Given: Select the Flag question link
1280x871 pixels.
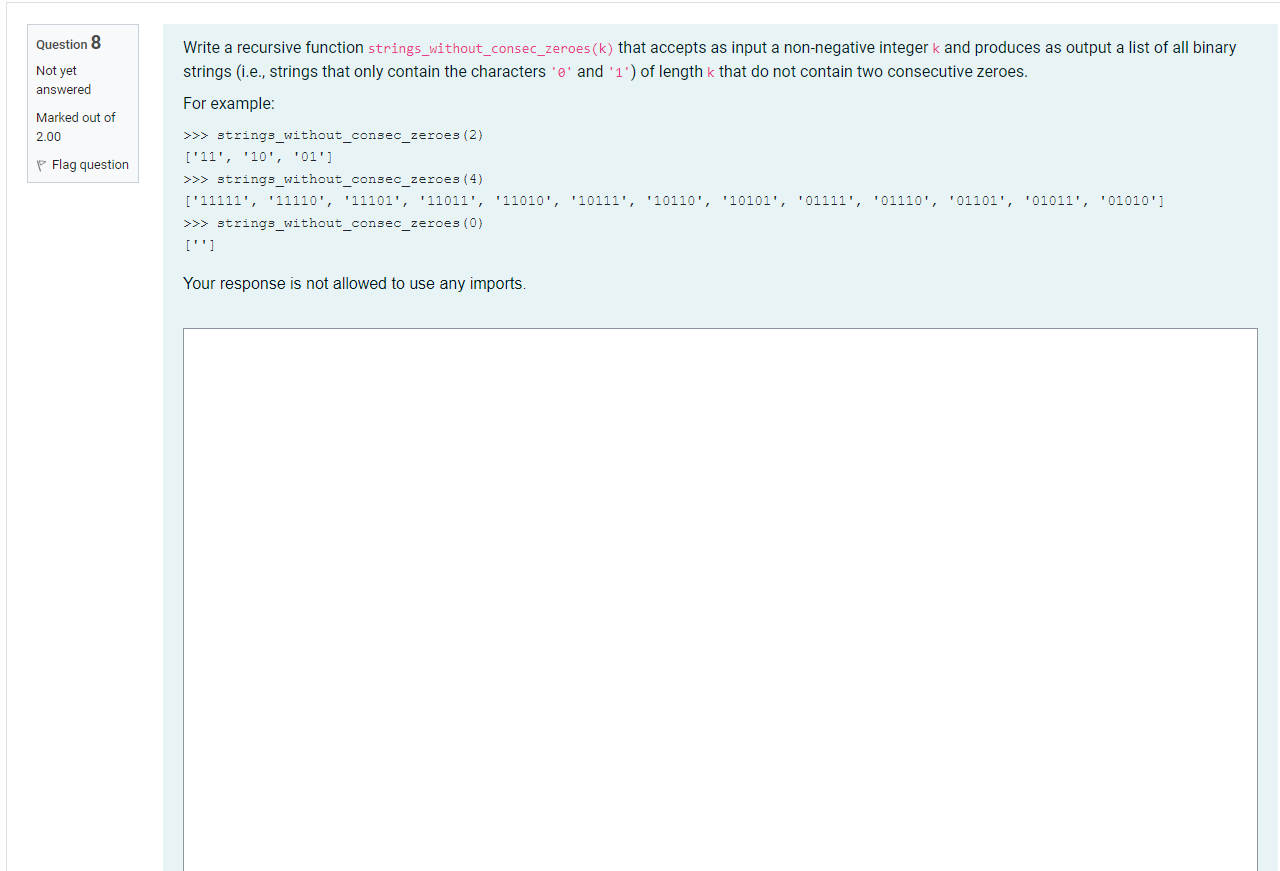Looking at the screenshot, I should (x=90, y=164).
